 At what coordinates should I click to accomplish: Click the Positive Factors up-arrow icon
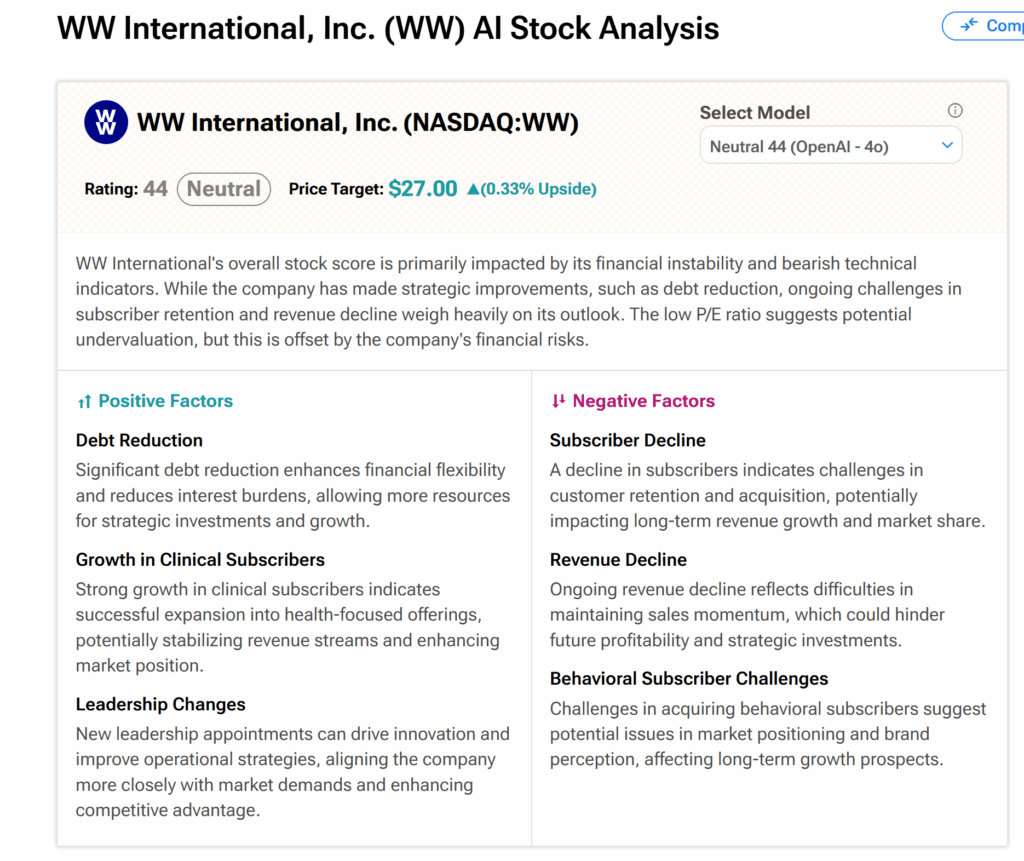(x=84, y=401)
